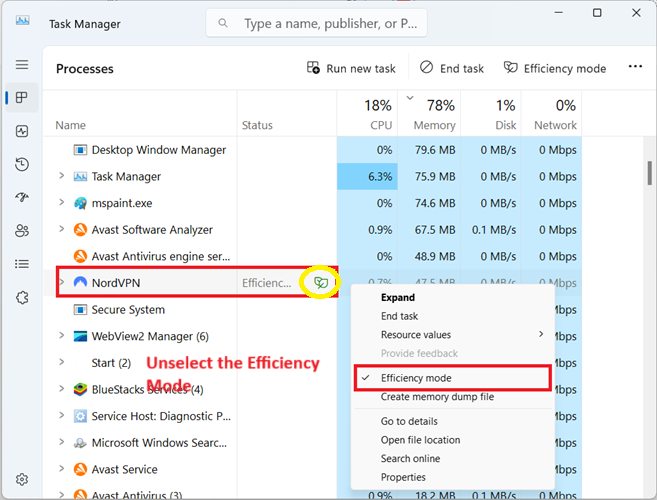This screenshot has width=657, height=500.
Task: Expand the Avast Software Analyzer group
Action: (62, 229)
